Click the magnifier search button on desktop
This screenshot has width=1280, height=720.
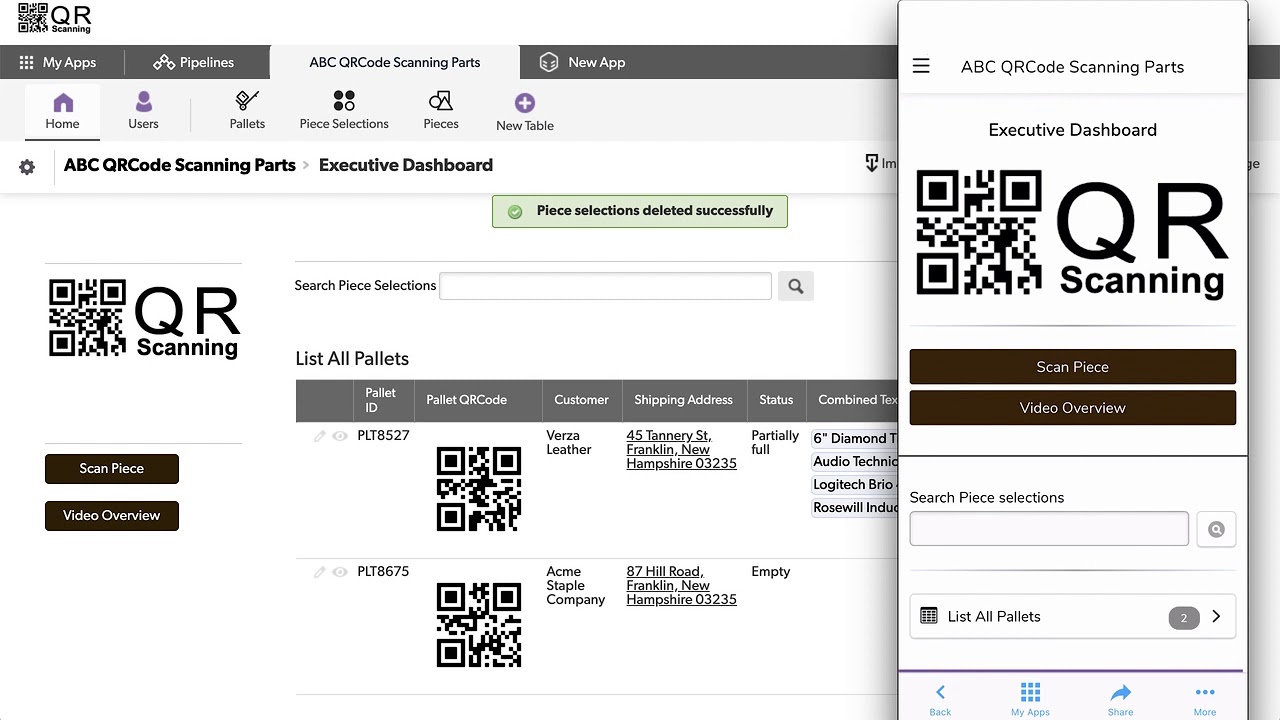tap(795, 286)
